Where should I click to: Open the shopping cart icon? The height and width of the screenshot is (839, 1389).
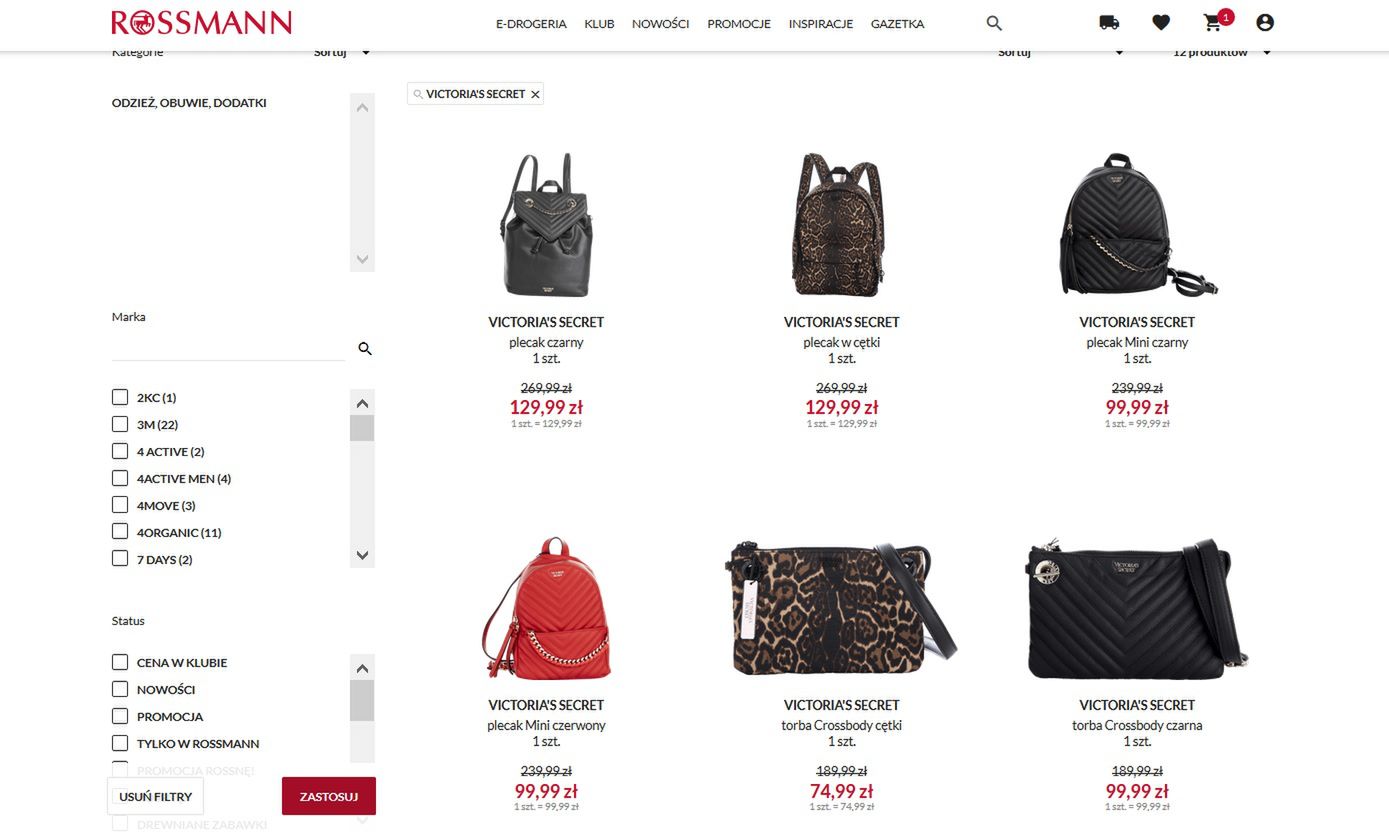point(1213,23)
